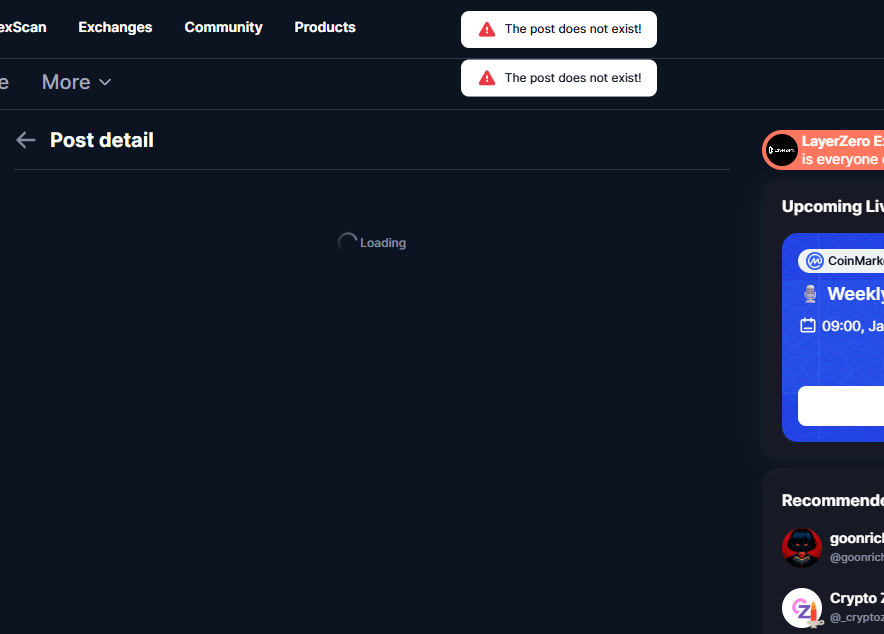Click the LayerZero logo in the banner

[782, 150]
